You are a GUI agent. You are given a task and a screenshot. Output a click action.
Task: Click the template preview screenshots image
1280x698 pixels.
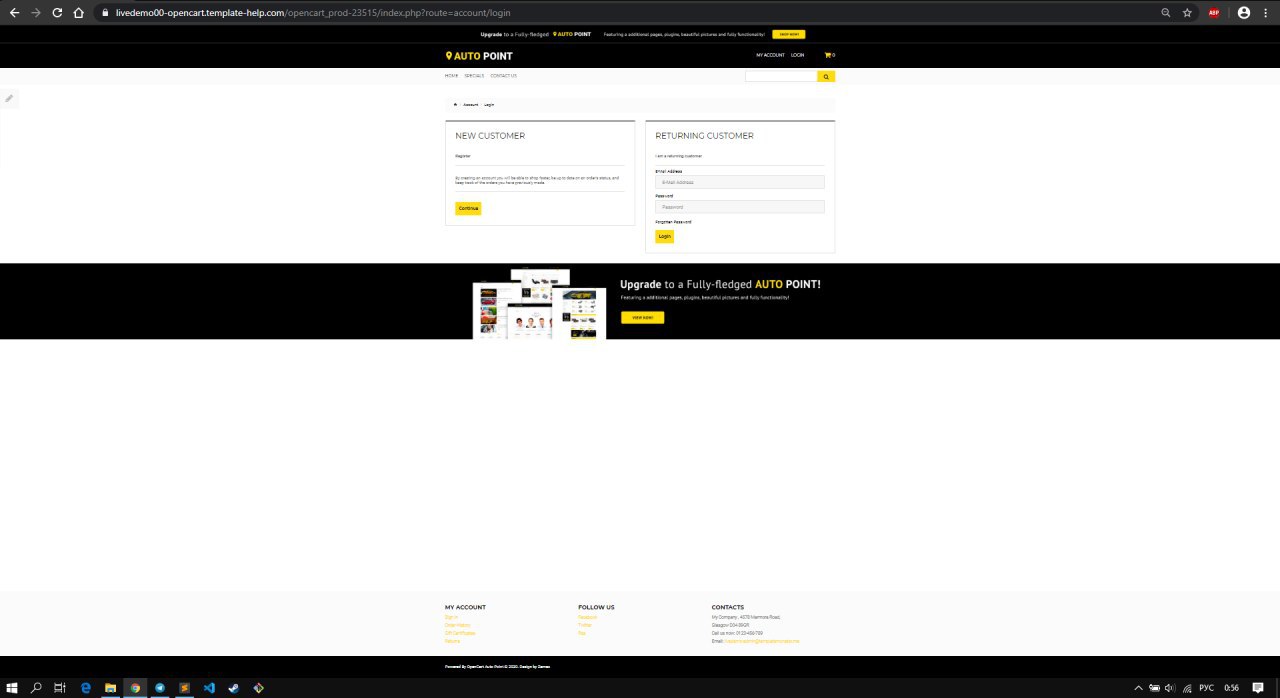(x=539, y=304)
